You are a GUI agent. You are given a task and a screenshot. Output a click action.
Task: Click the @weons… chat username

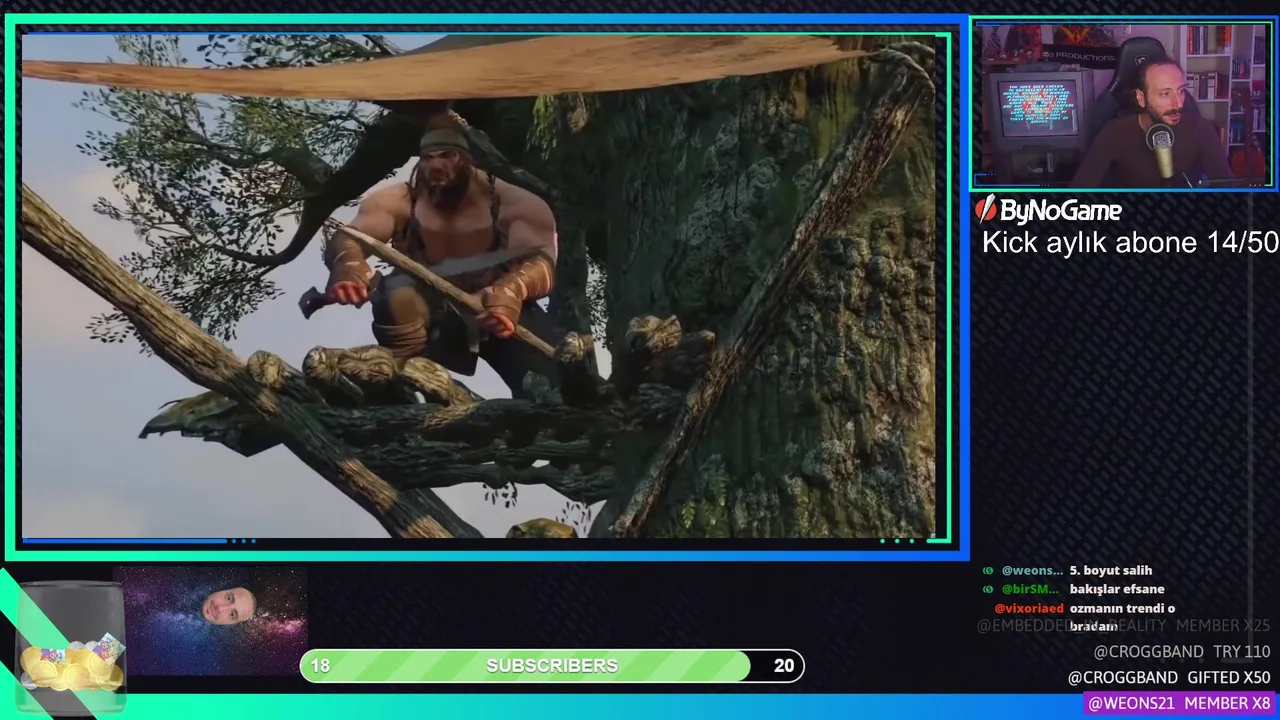point(1032,570)
